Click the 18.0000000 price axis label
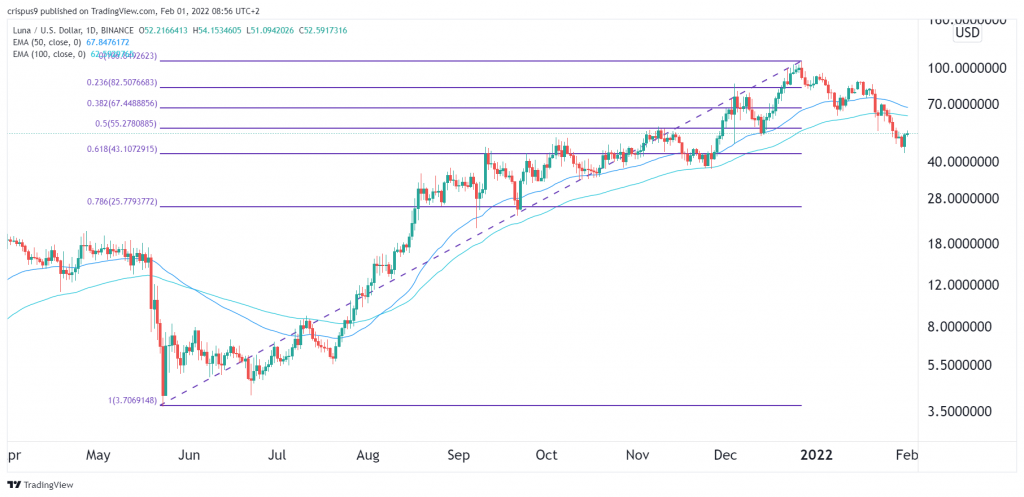Viewport: 1024px width, 497px height. (965, 243)
